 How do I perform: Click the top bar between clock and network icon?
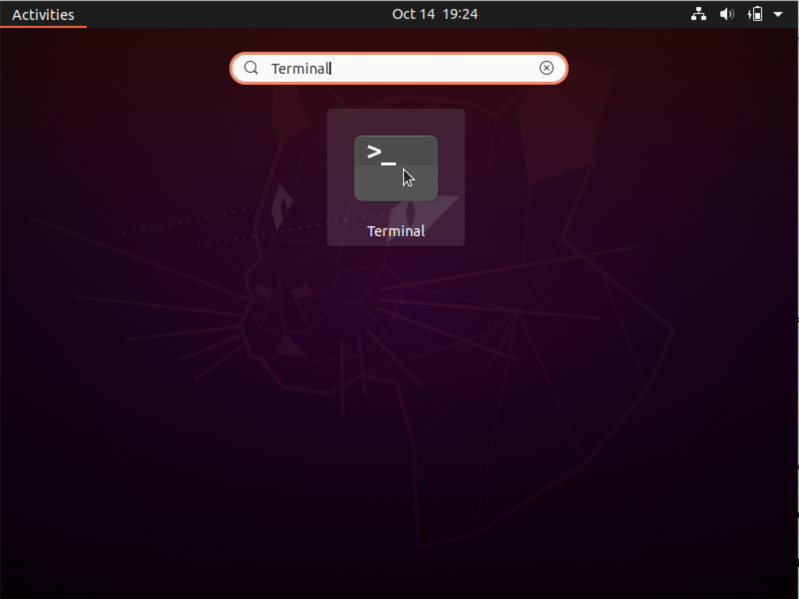point(590,14)
